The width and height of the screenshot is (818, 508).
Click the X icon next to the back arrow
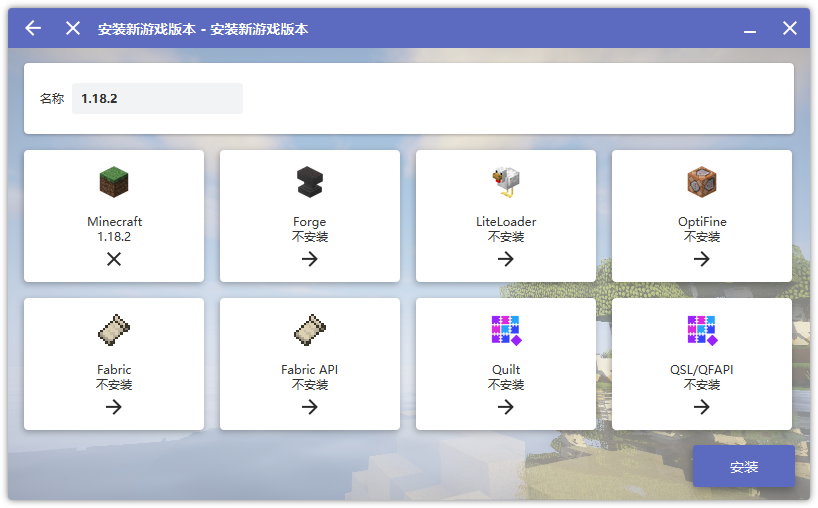point(73,28)
